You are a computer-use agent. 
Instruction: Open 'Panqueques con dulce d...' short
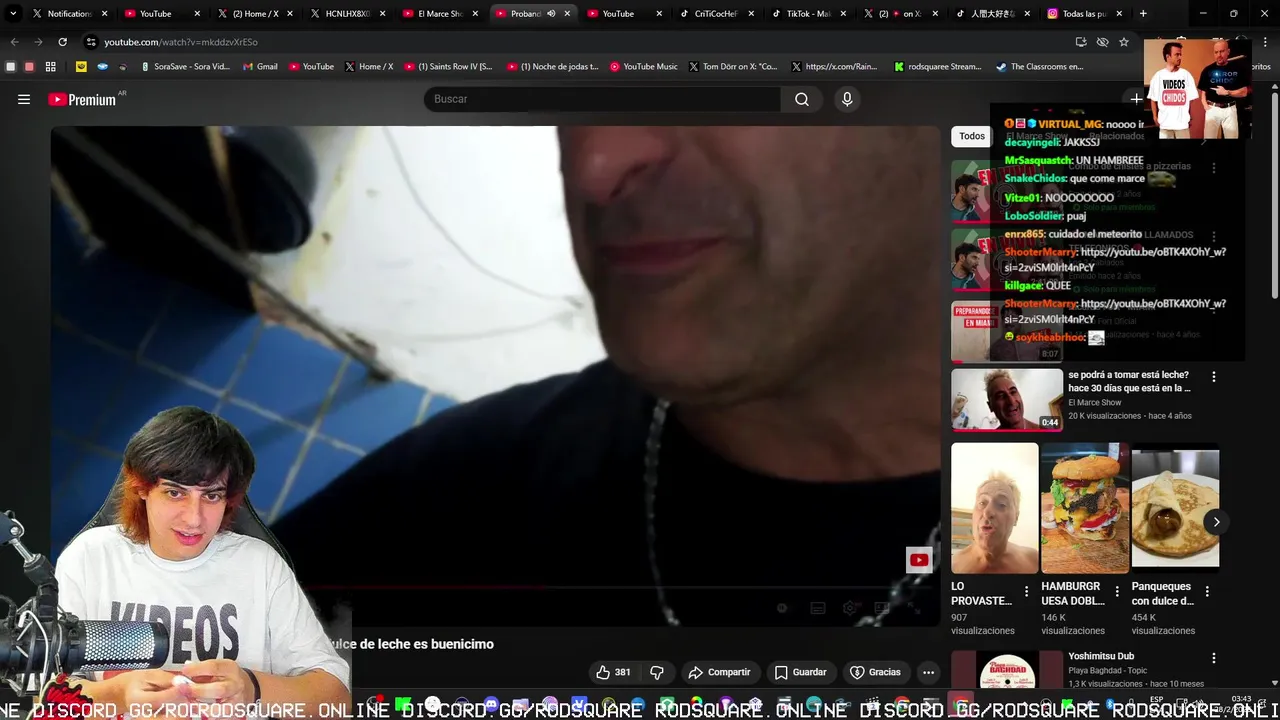click(1175, 508)
